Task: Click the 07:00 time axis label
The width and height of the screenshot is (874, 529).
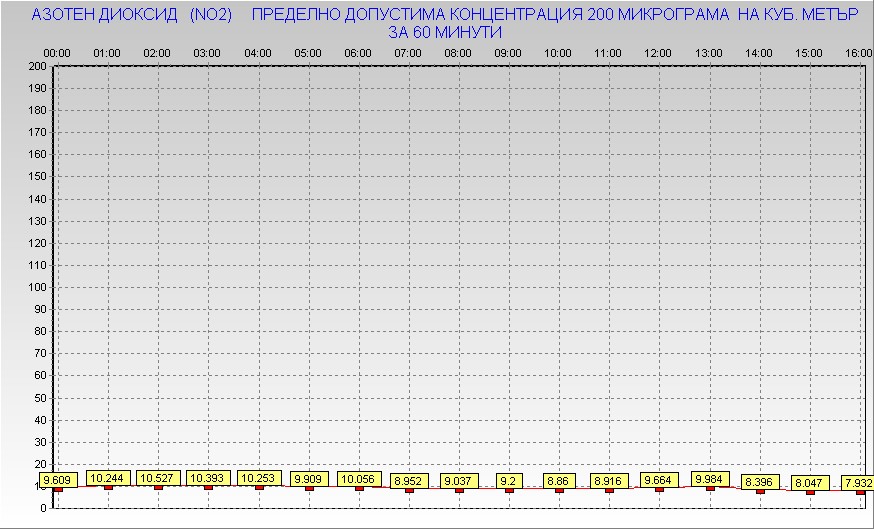Action: (x=408, y=52)
